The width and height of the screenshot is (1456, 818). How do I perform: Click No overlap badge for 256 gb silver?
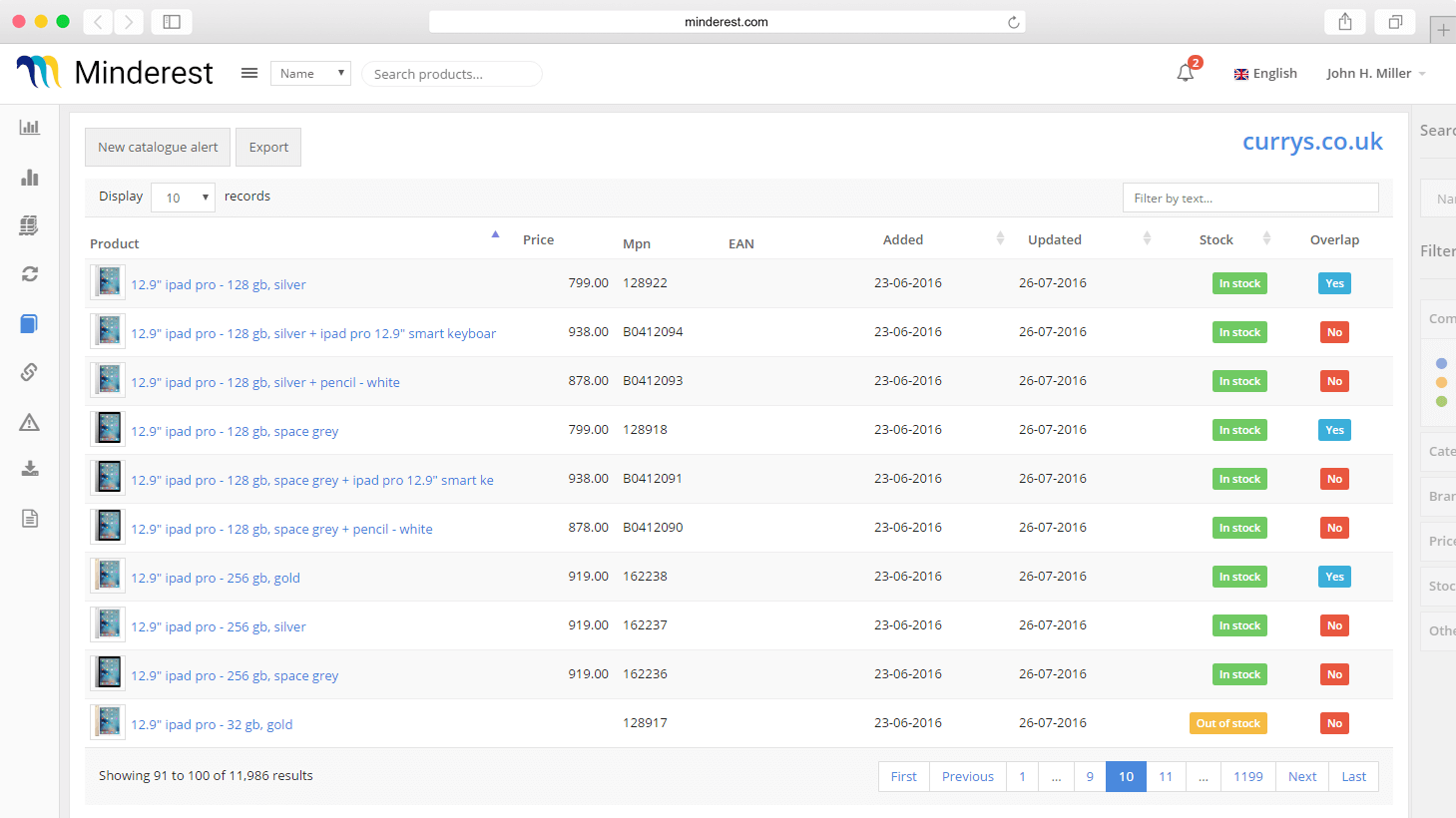point(1334,625)
